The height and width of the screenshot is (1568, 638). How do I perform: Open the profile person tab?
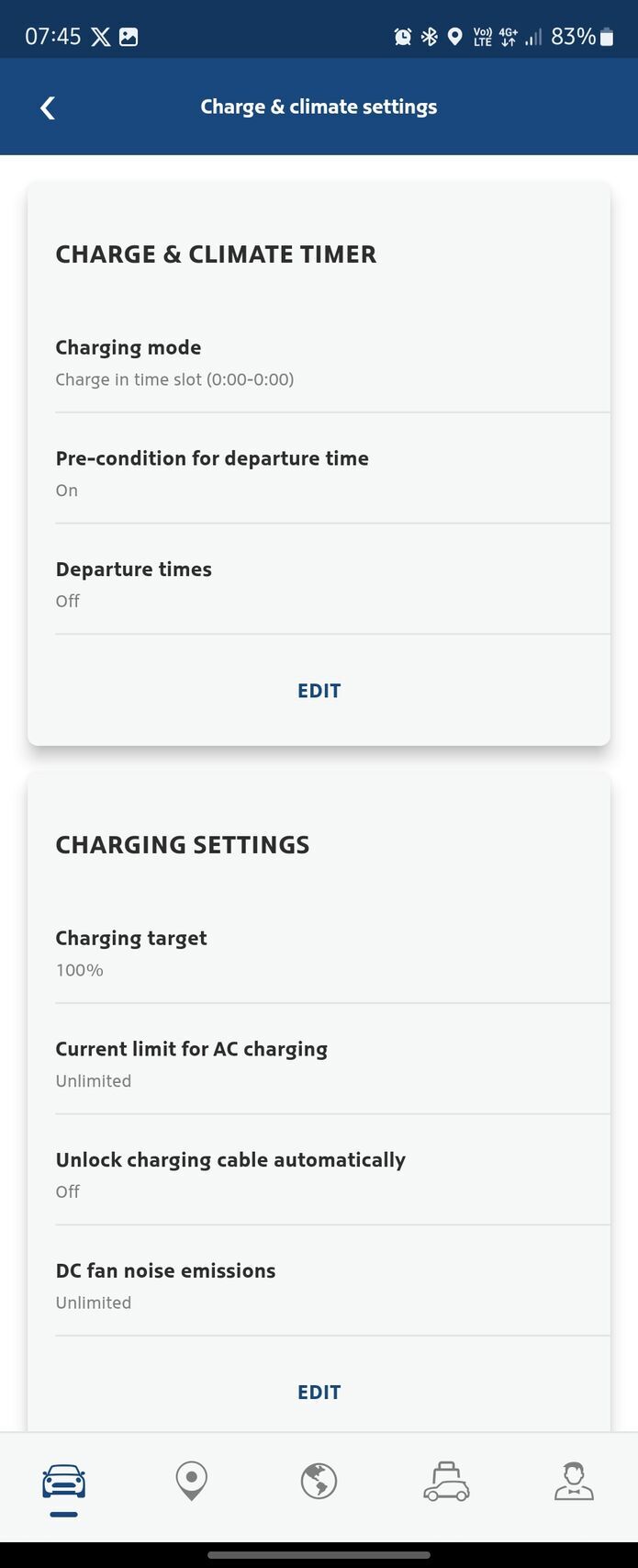click(x=574, y=1482)
